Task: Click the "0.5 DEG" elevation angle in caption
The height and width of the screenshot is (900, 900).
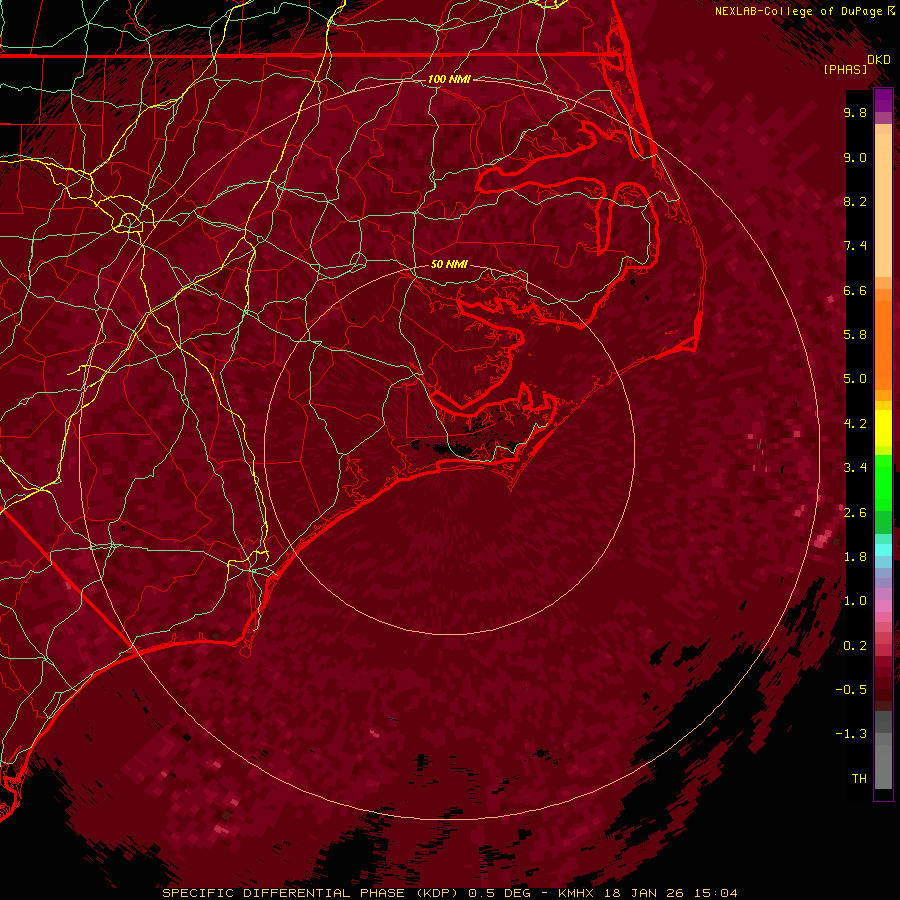Action: click(499, 893)
